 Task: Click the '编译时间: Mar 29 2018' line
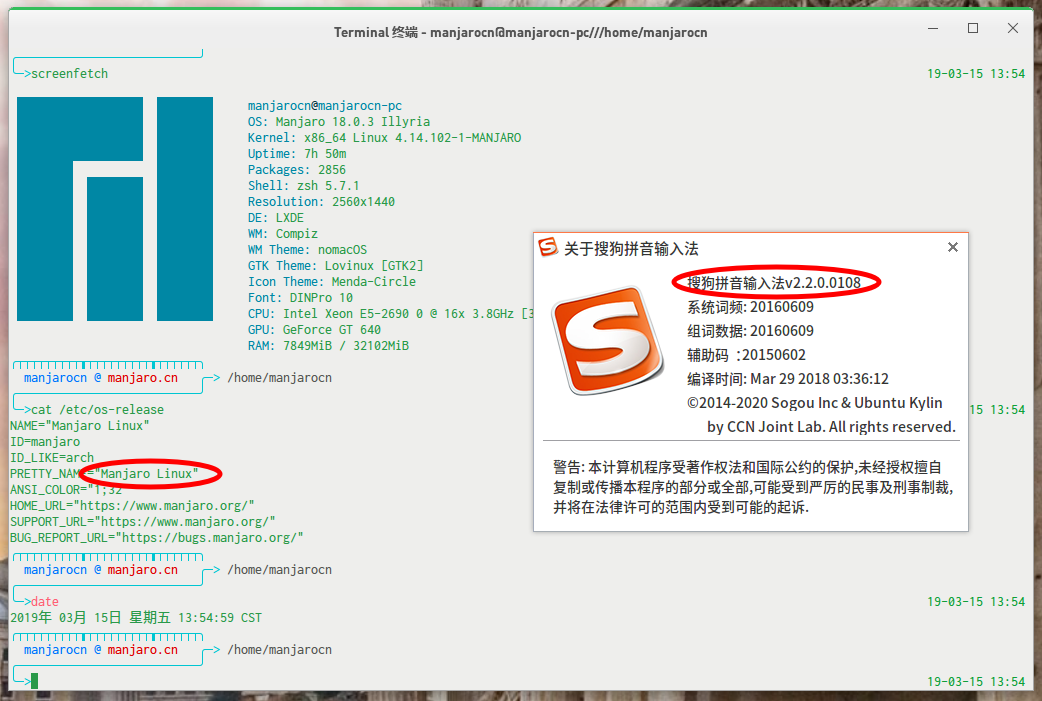tap(787, 378)
